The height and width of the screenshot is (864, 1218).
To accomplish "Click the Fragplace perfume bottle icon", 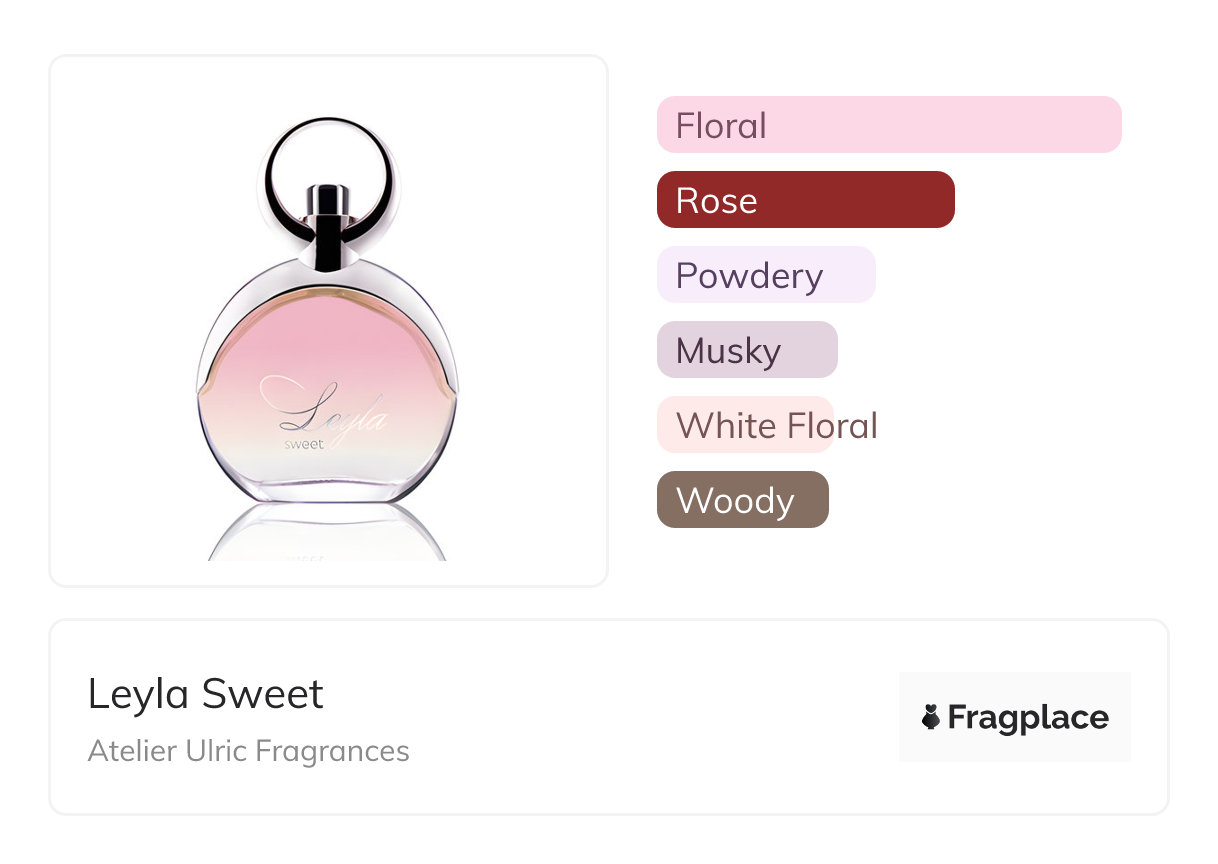I will click(x=931, y=717).
